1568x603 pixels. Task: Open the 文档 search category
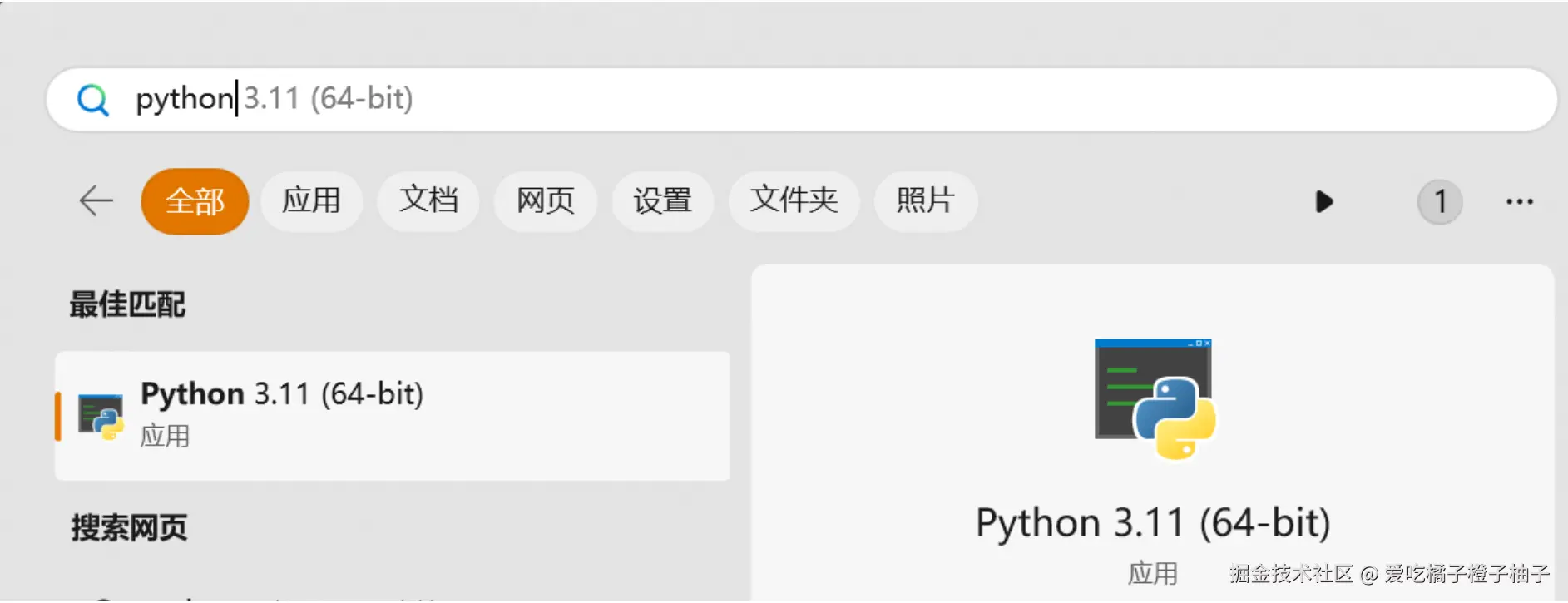pyautogui.click(x=428, y=201)
